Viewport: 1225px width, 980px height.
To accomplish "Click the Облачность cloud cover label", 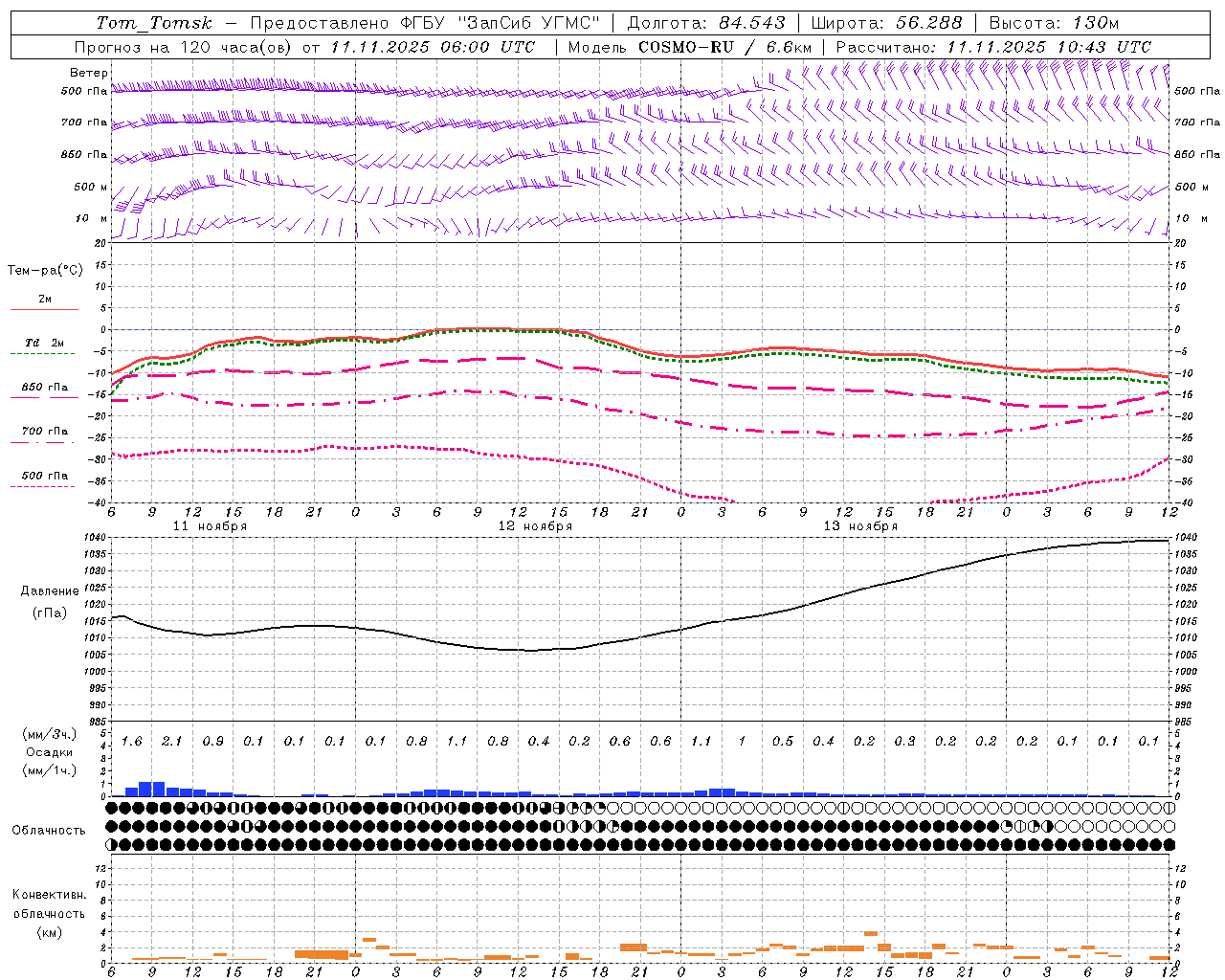I will [48, 831].
